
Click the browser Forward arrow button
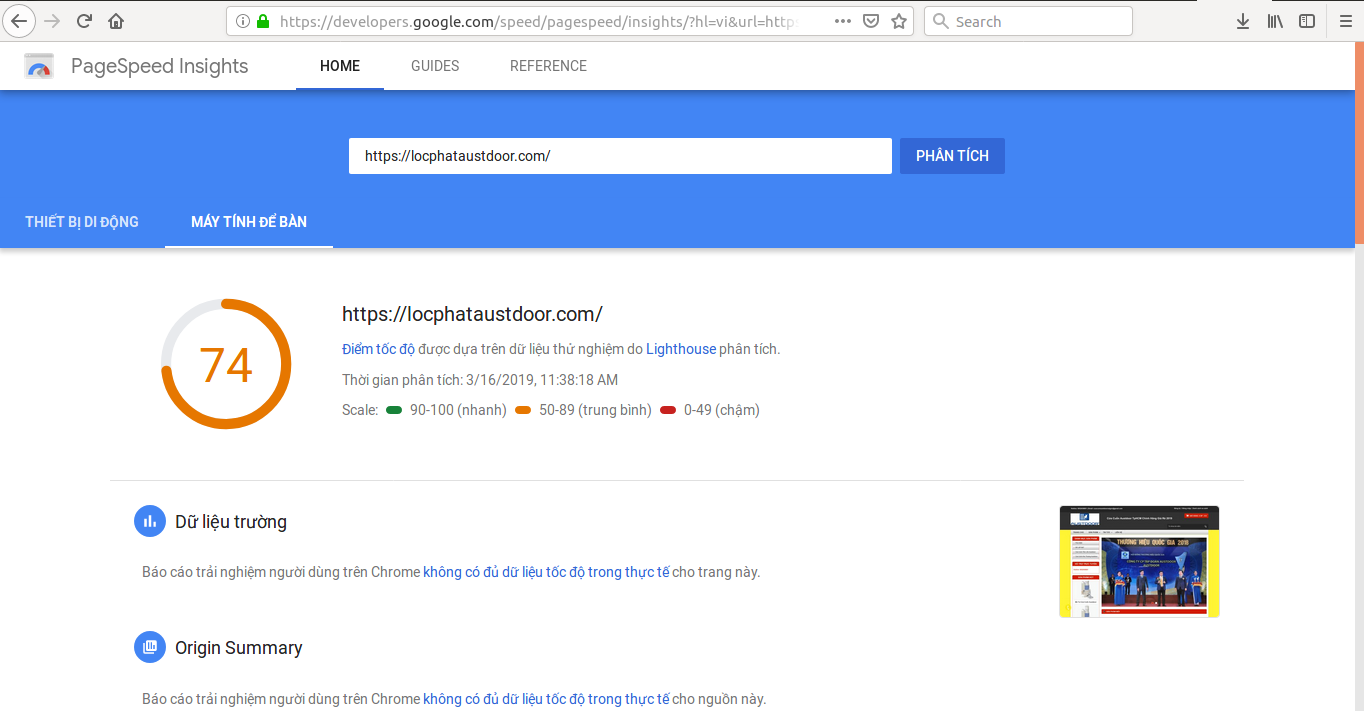click(52, 21)
